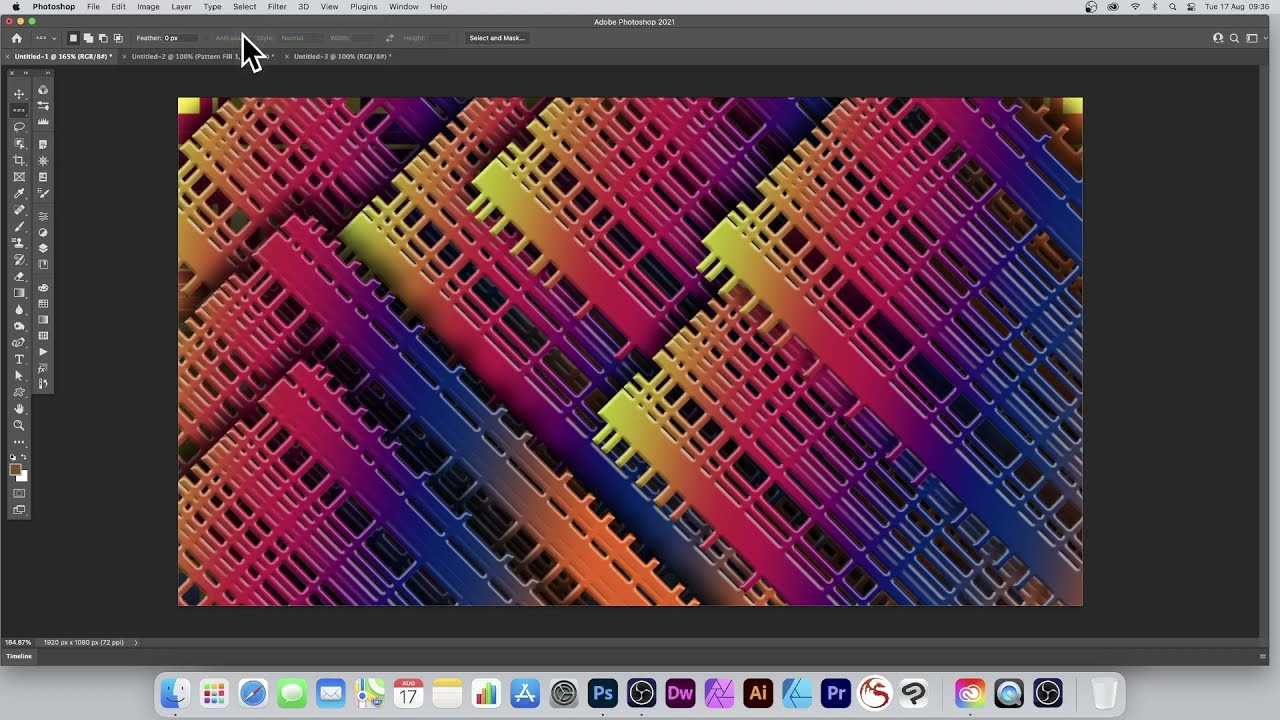
Task: Select the Brush tool
Action: pyautogui.click(x=19, y=227)
